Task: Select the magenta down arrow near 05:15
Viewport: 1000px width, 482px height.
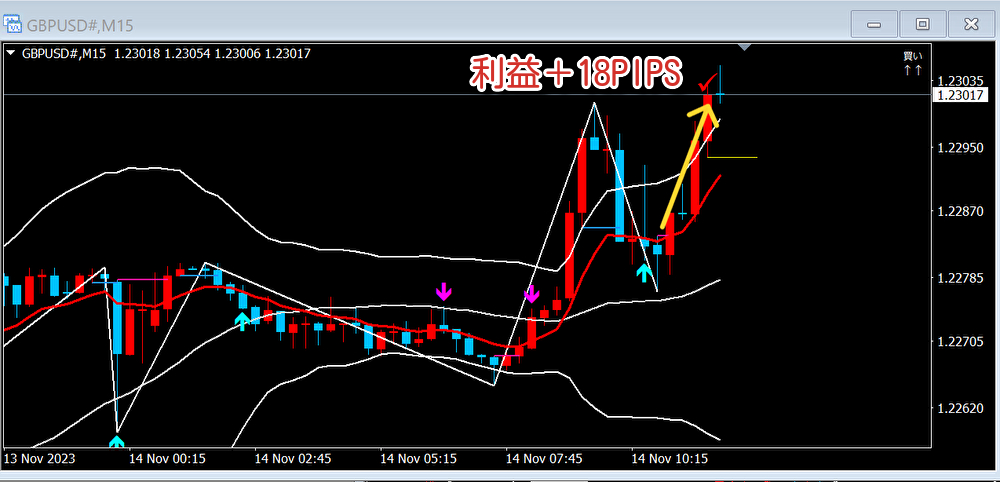Action: (x=444, y=292)
